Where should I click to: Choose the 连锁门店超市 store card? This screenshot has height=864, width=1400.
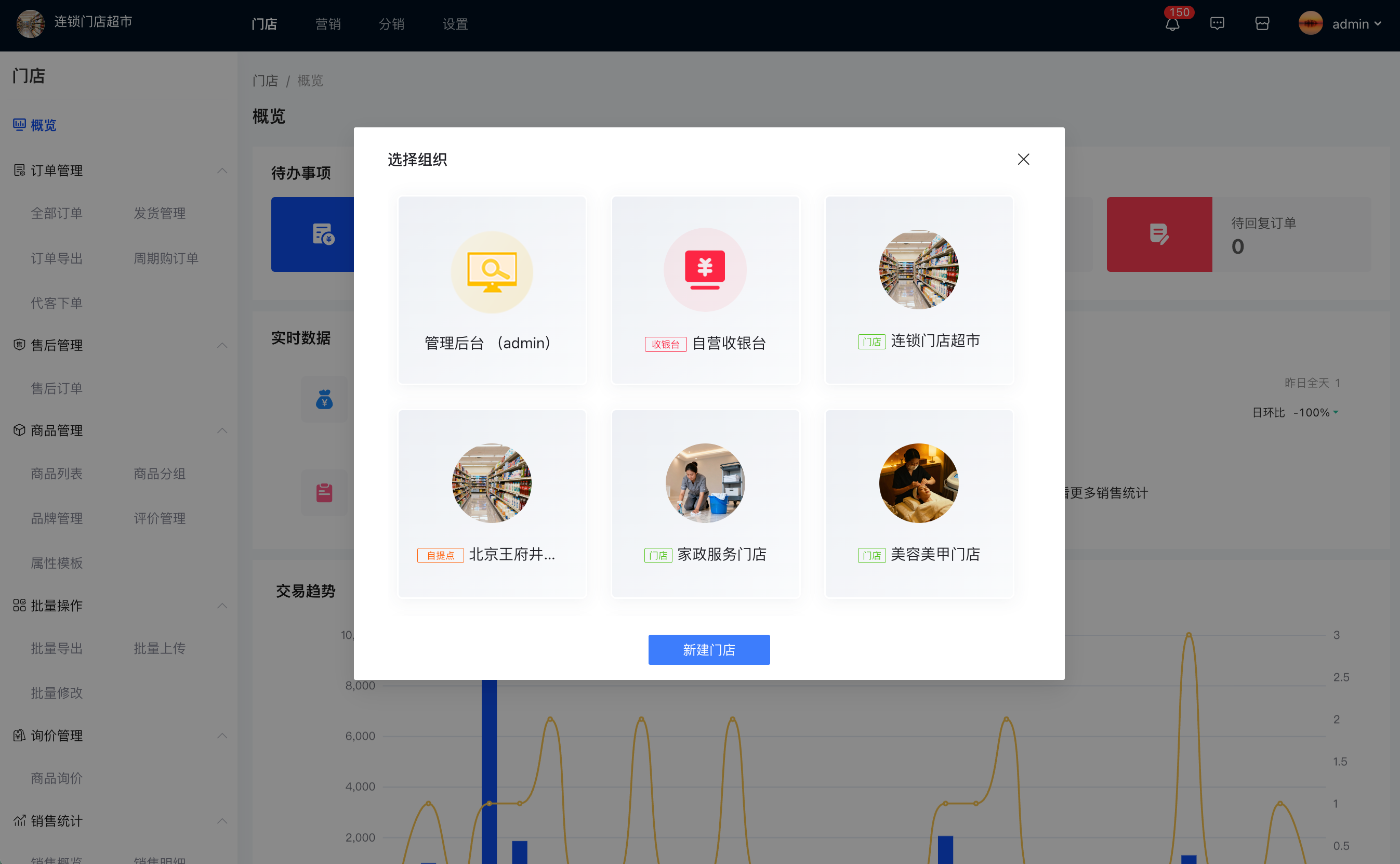click(919, 290)
